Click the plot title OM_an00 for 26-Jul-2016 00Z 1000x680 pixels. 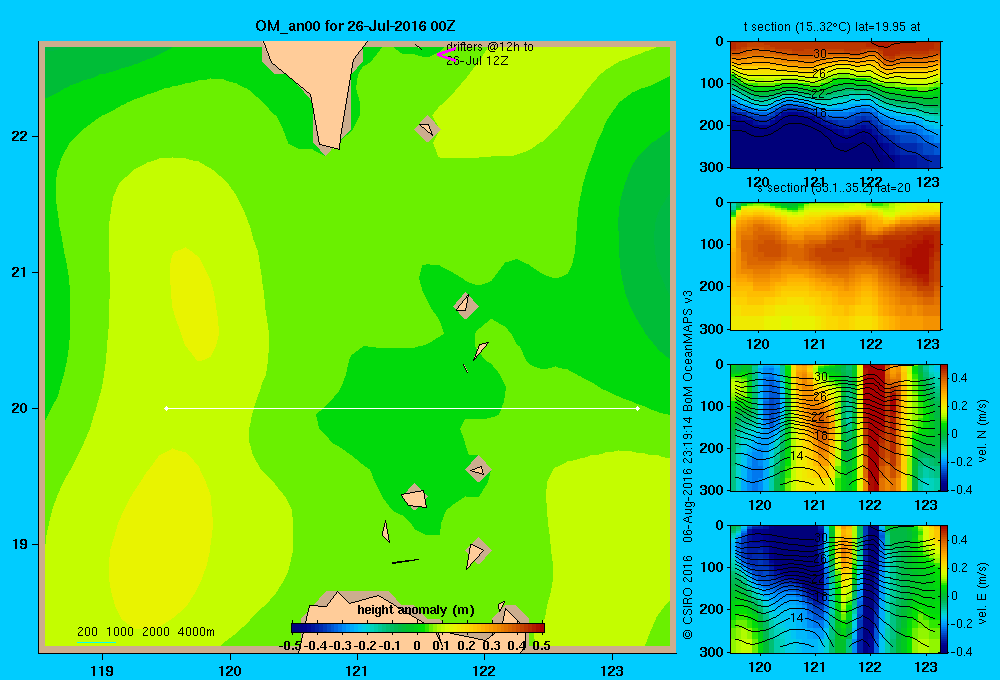(355, 26)
